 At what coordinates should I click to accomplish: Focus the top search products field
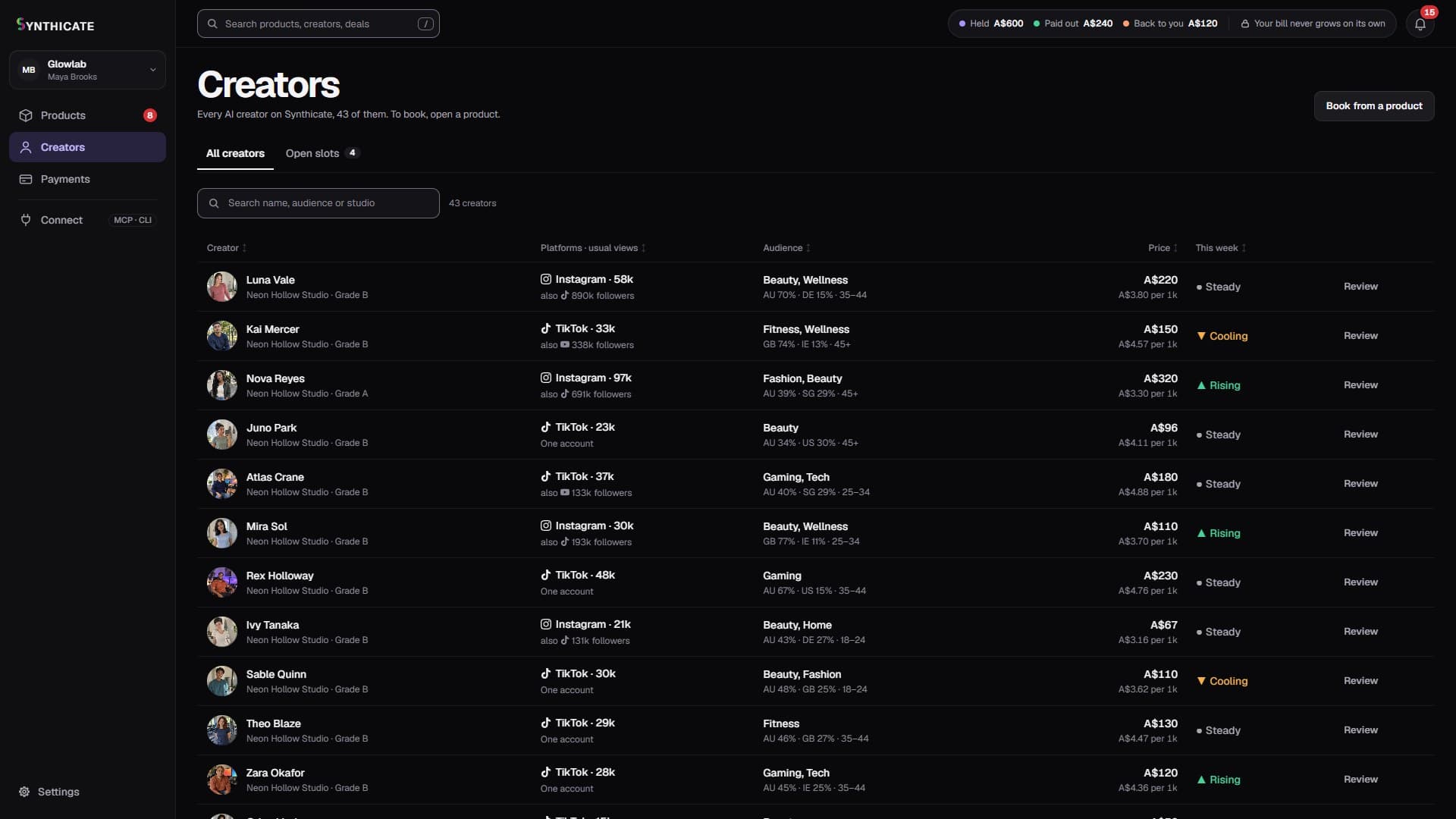click(x=318, y=24)
